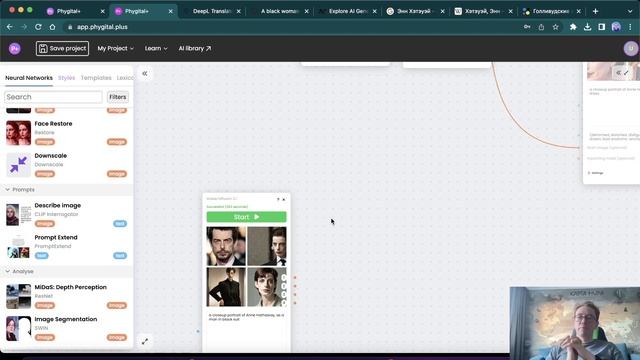Switch to the Styles tab
Screen dimensions: 640x360
pyautogui.click(x=67, y=78)
